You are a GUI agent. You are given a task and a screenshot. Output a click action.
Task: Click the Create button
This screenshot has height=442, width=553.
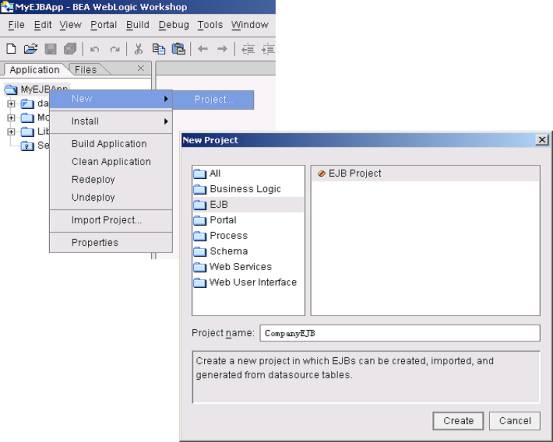tap(458, 420)
